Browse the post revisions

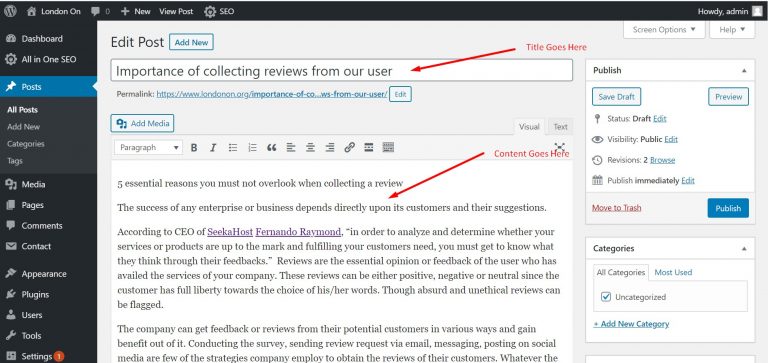click(662, 160)
